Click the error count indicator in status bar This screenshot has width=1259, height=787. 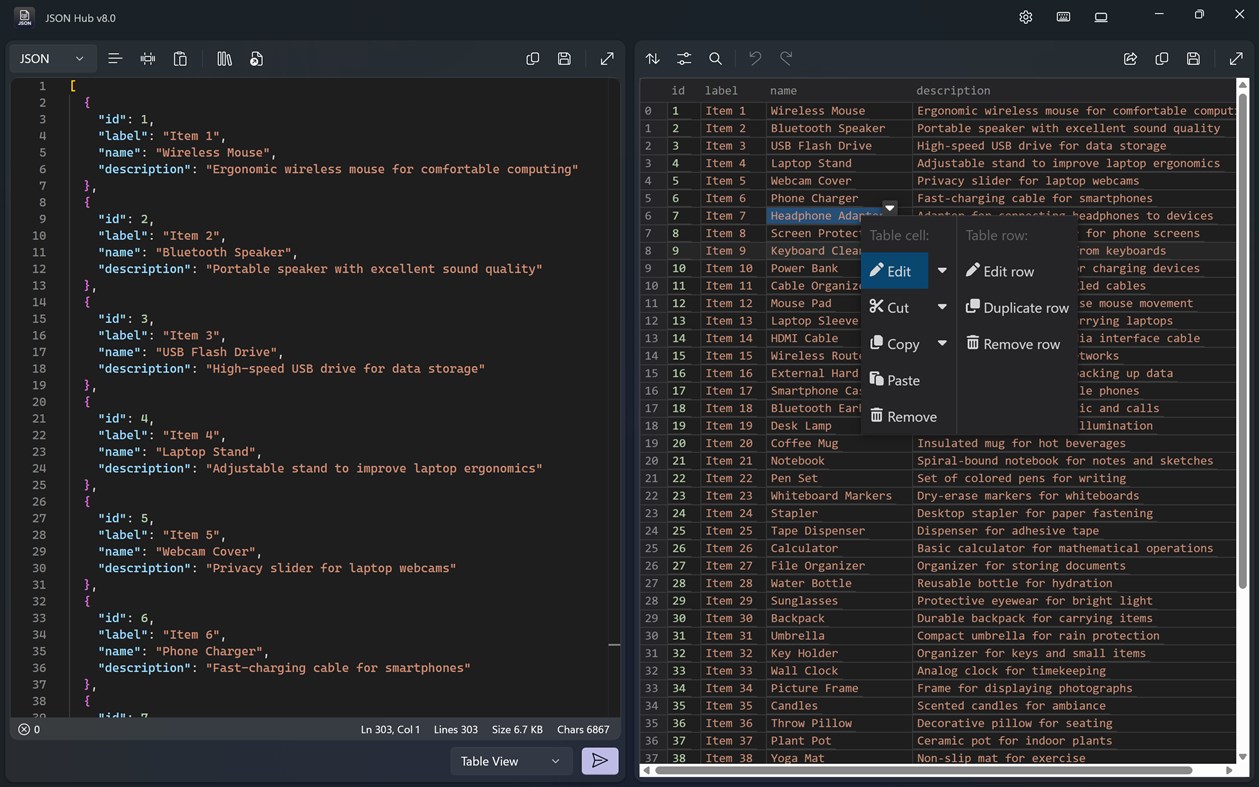[29, 729]
